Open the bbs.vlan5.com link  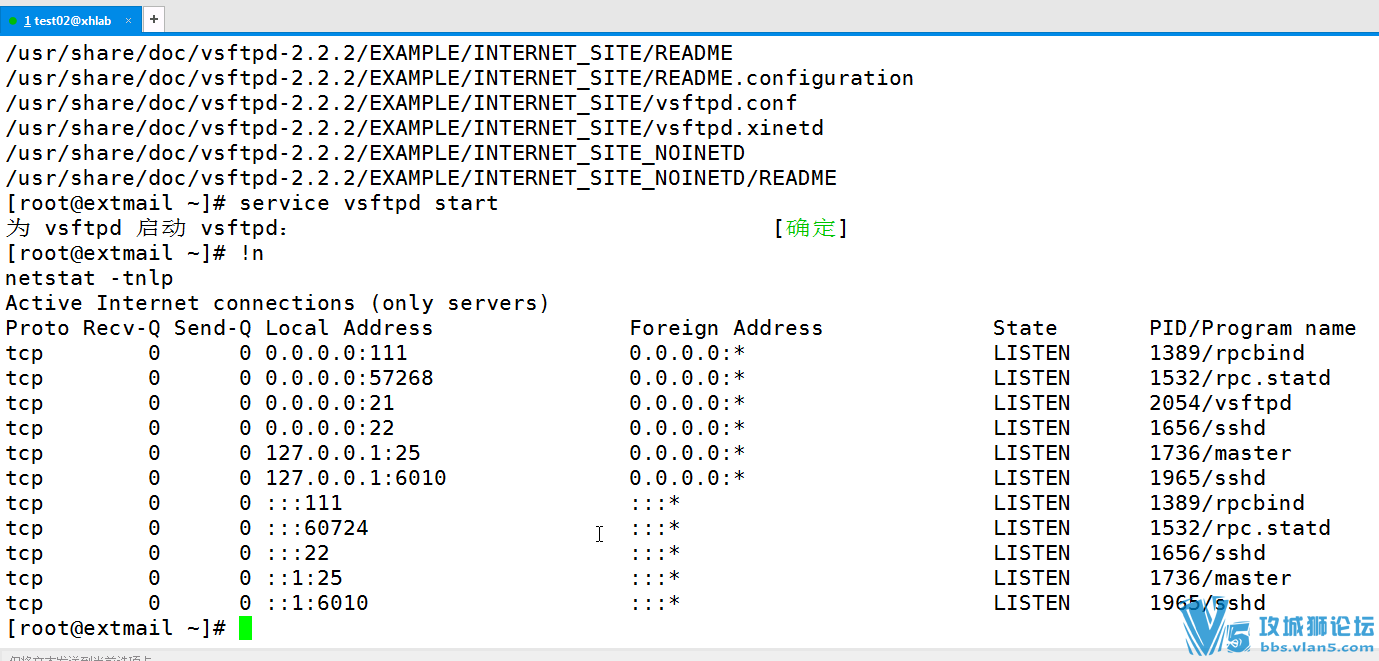pos(1314,648)
